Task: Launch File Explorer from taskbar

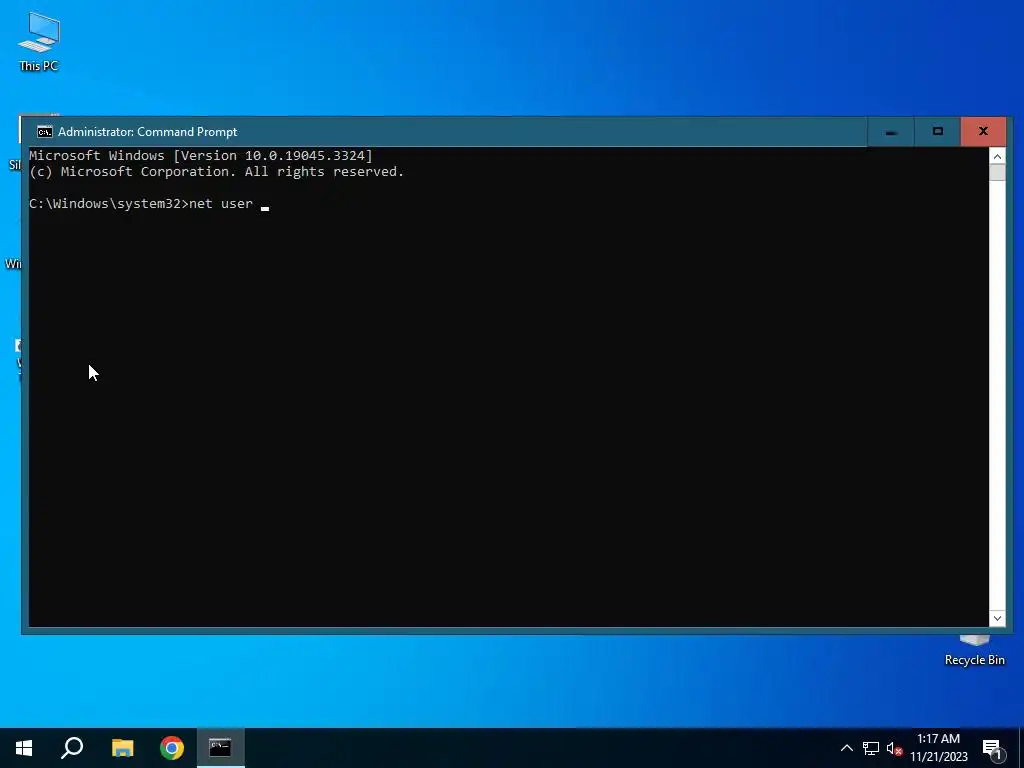Action: click(x=122, y=748)
